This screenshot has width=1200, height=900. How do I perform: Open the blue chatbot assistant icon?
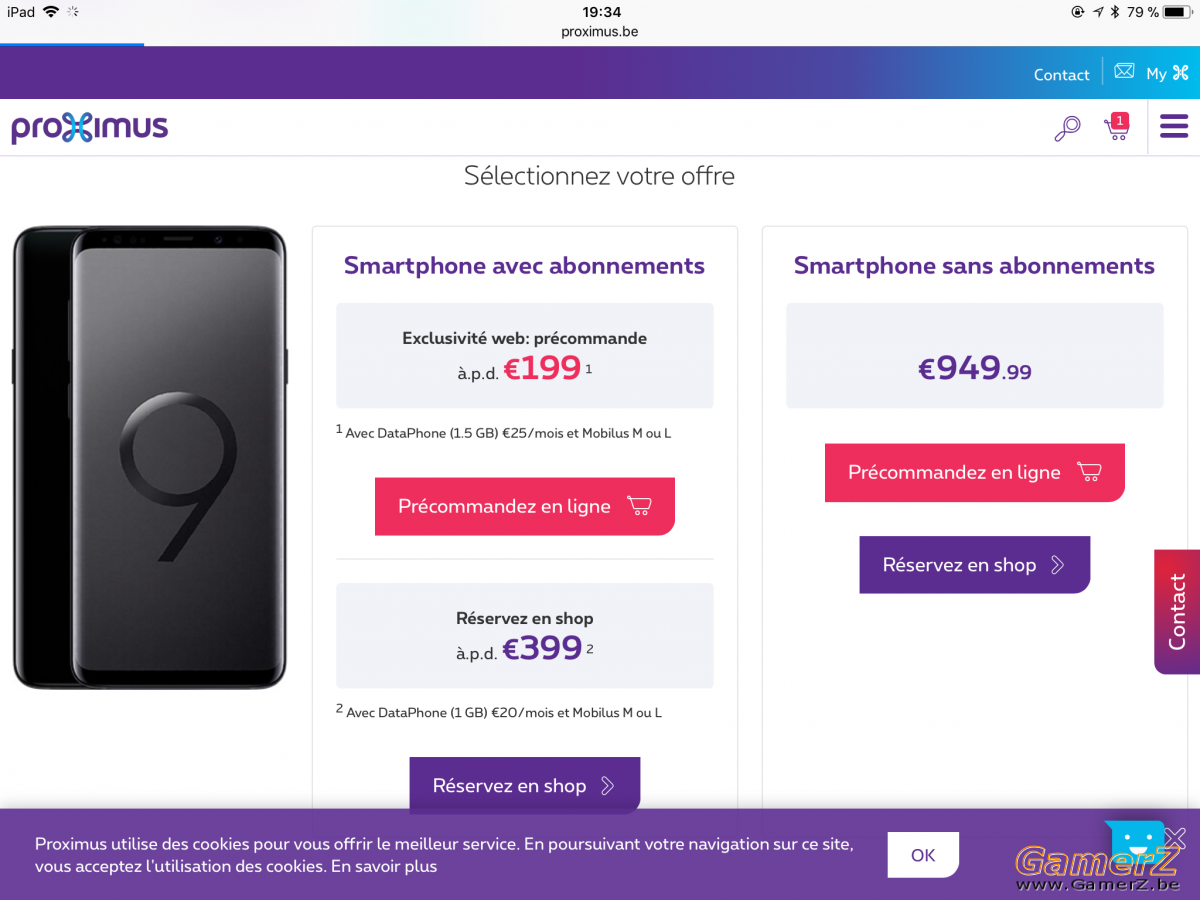(1134, 840)
